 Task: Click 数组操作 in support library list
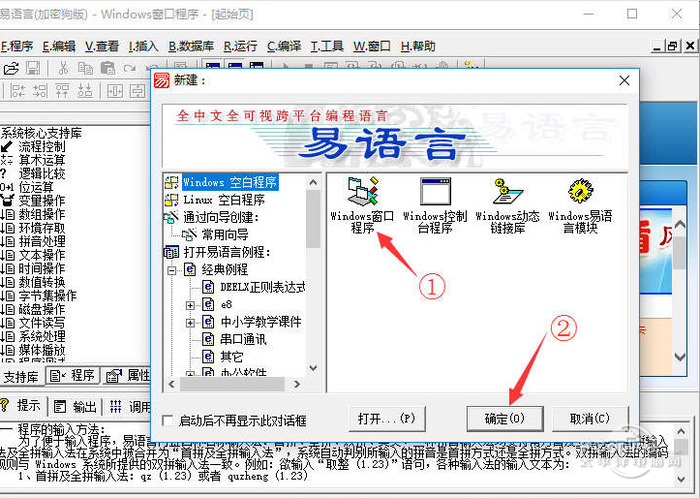[42, 214]
